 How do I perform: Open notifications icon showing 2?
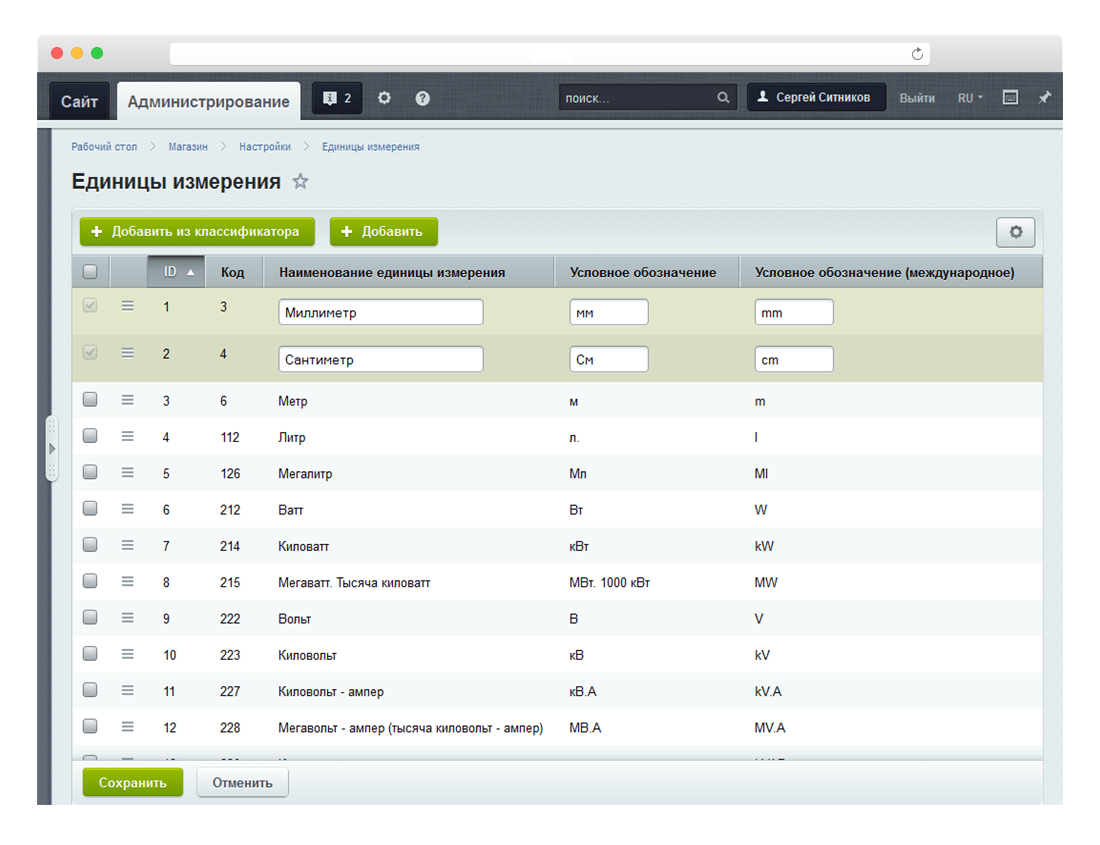point(337,98)
